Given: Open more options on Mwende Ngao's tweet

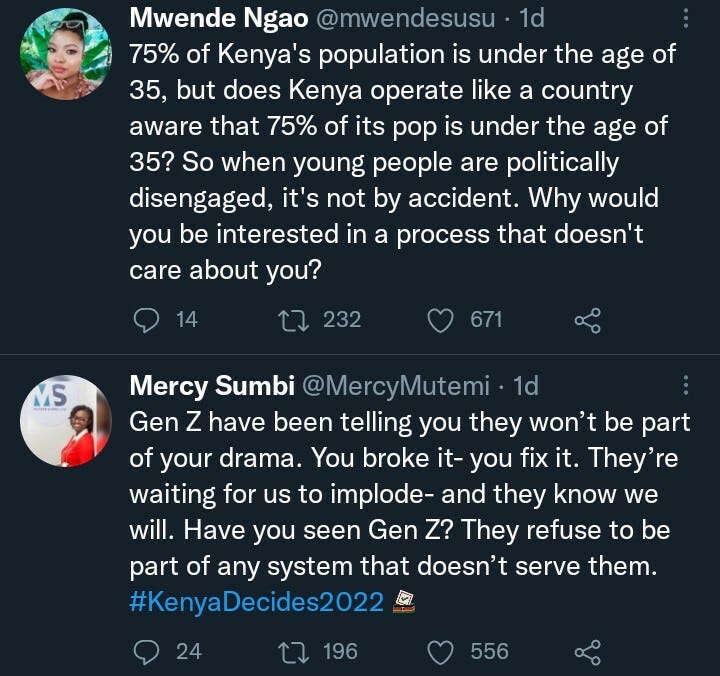Looking at the screenshot, I should point(685,19).
